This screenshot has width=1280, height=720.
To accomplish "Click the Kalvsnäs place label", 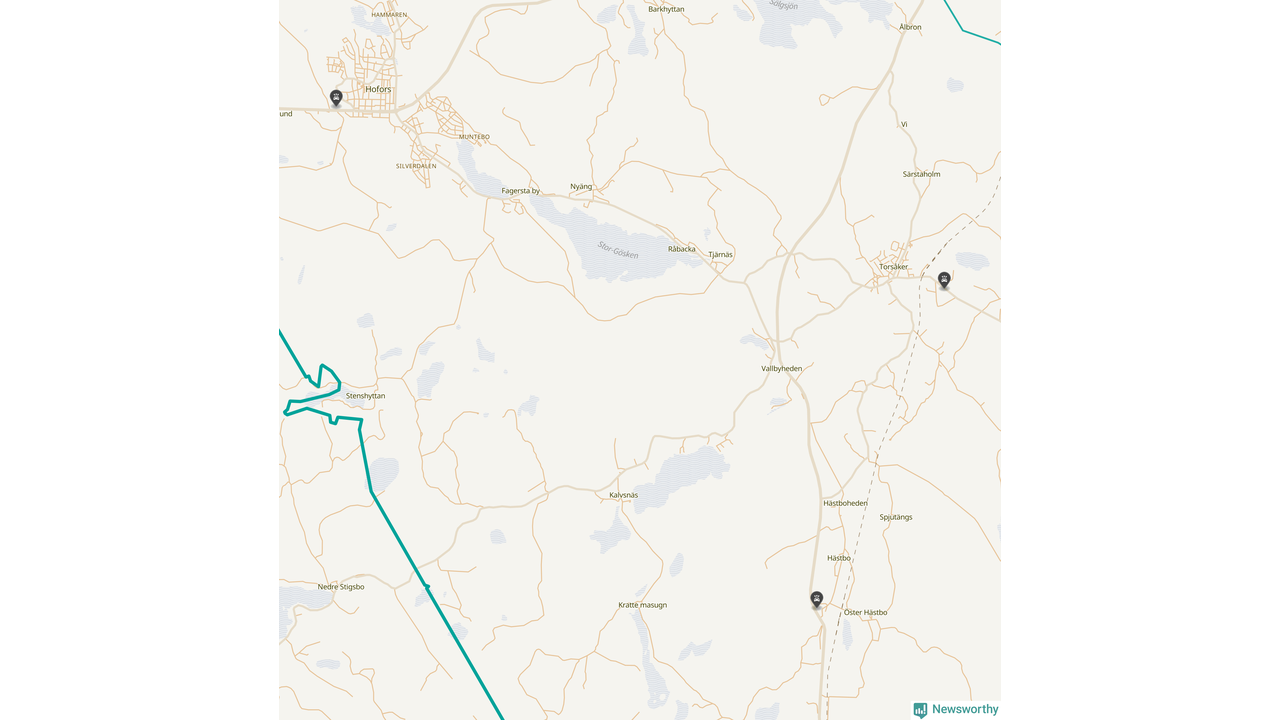I will click(624, 495).
